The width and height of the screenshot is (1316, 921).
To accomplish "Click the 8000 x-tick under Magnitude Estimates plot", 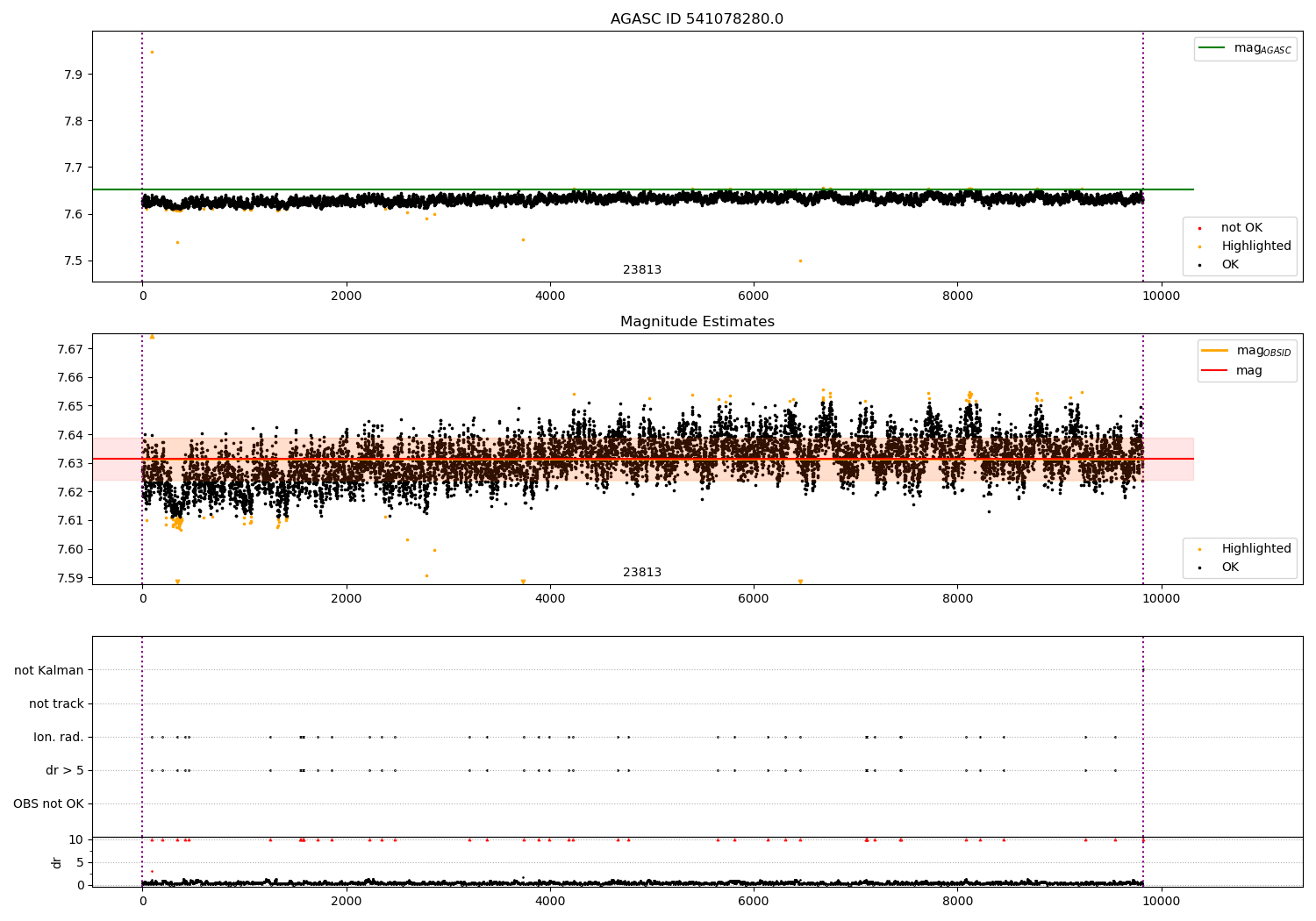I will pyautogui.click(x=958, y=599).
